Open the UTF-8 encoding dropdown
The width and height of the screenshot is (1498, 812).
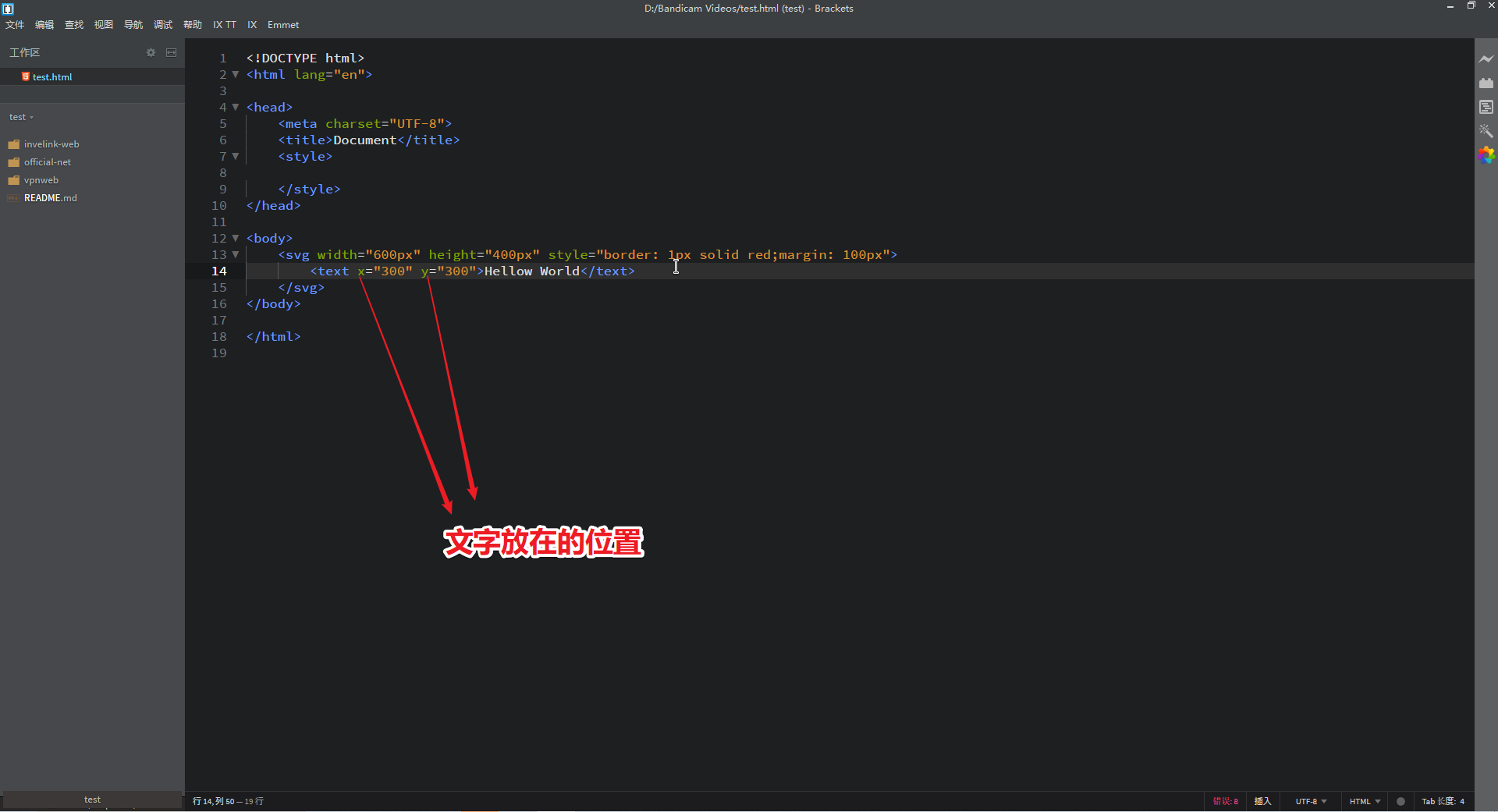1311,801
